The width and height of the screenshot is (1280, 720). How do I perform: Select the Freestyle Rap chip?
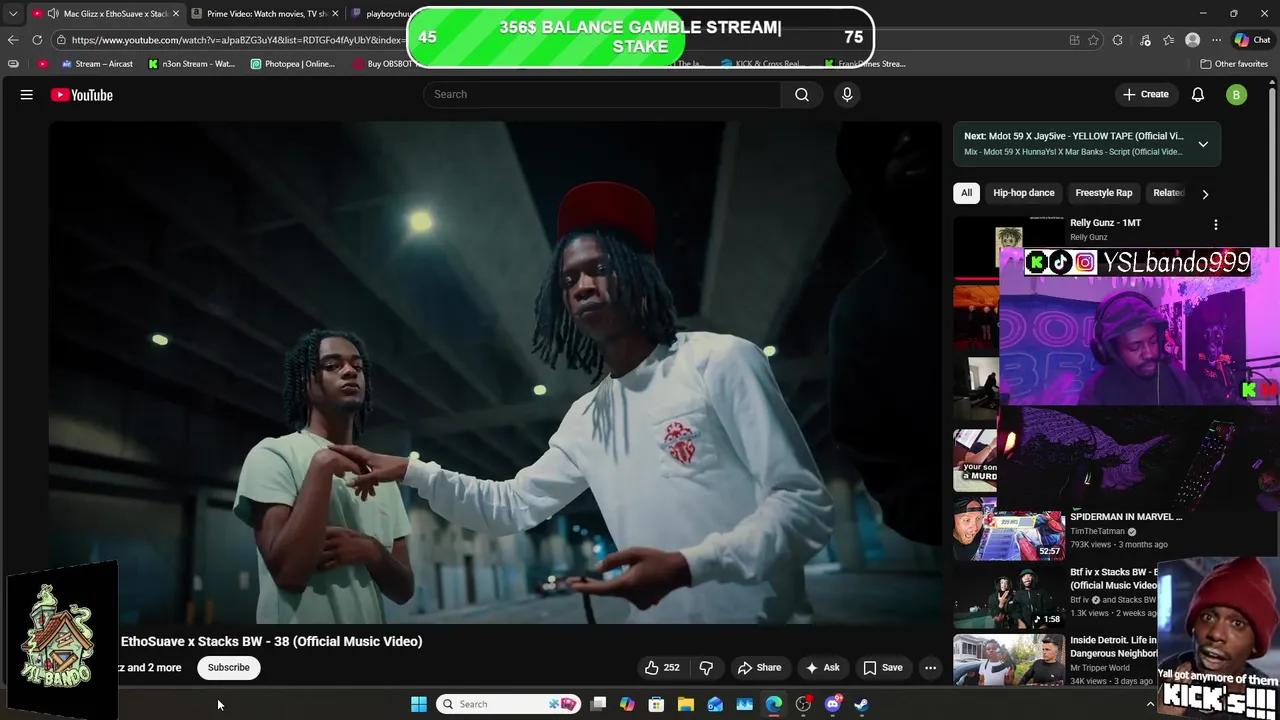point(1104,193)
